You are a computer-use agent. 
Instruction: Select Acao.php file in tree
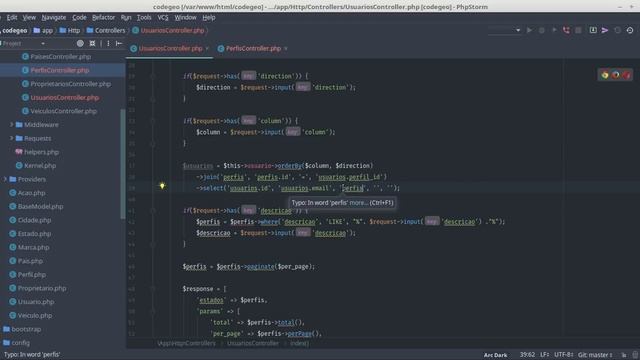31,193
